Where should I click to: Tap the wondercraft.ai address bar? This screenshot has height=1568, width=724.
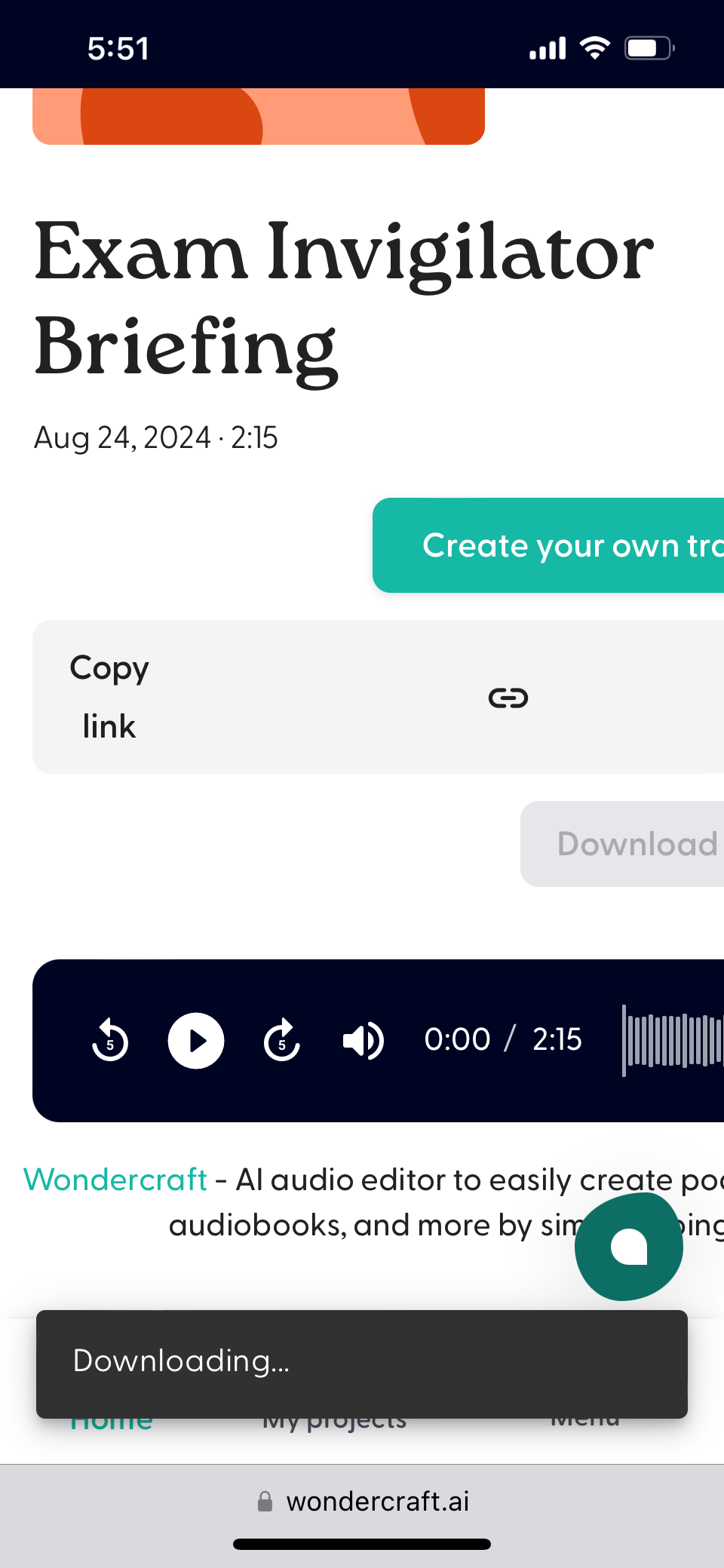pos(377,1502)
